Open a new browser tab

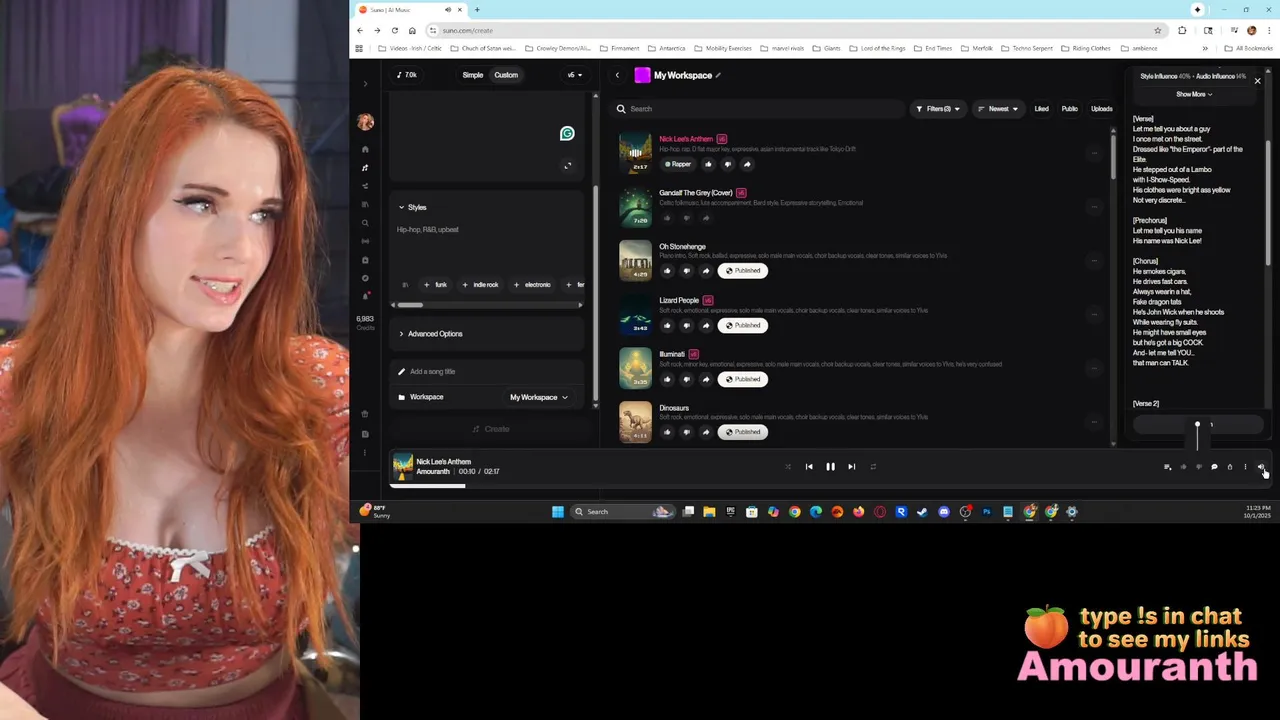tap(477, 10)
